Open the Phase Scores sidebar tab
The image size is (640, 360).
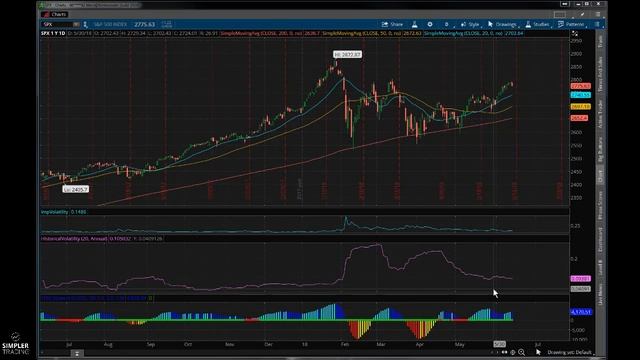tap(600, 206)
